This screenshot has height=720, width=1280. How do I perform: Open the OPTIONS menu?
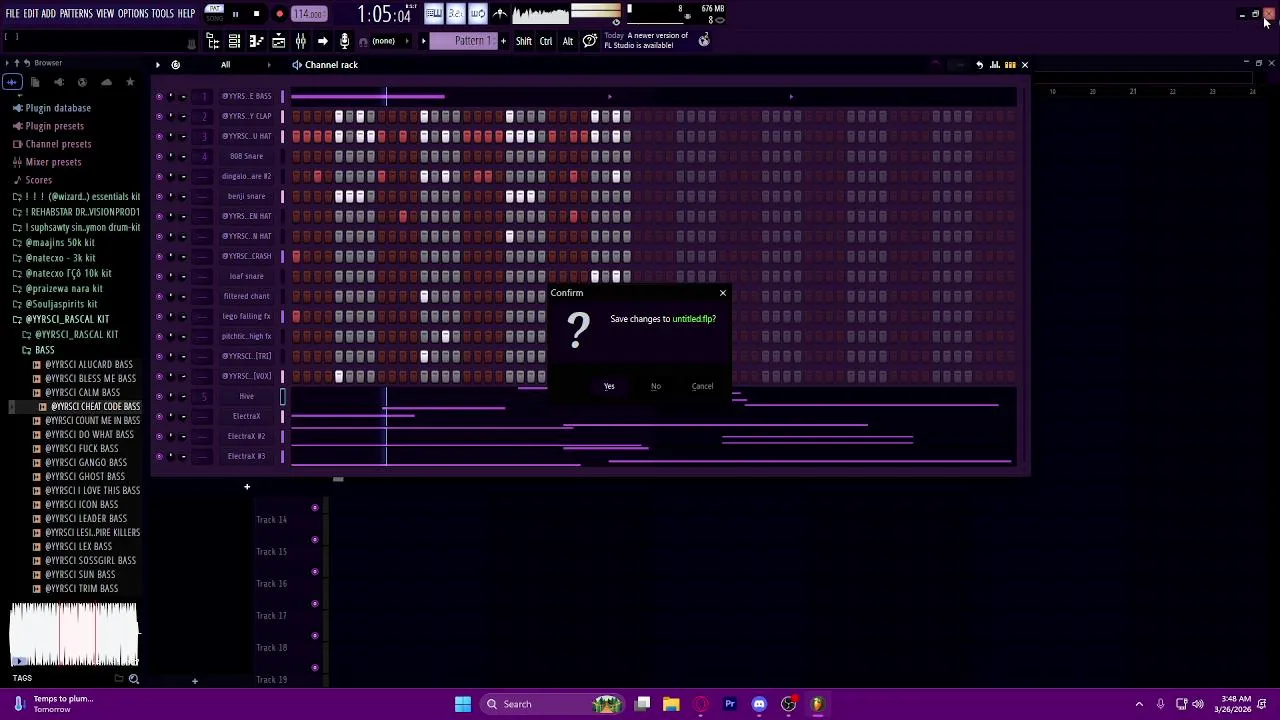pyautogui.click(x=133, y=13)
